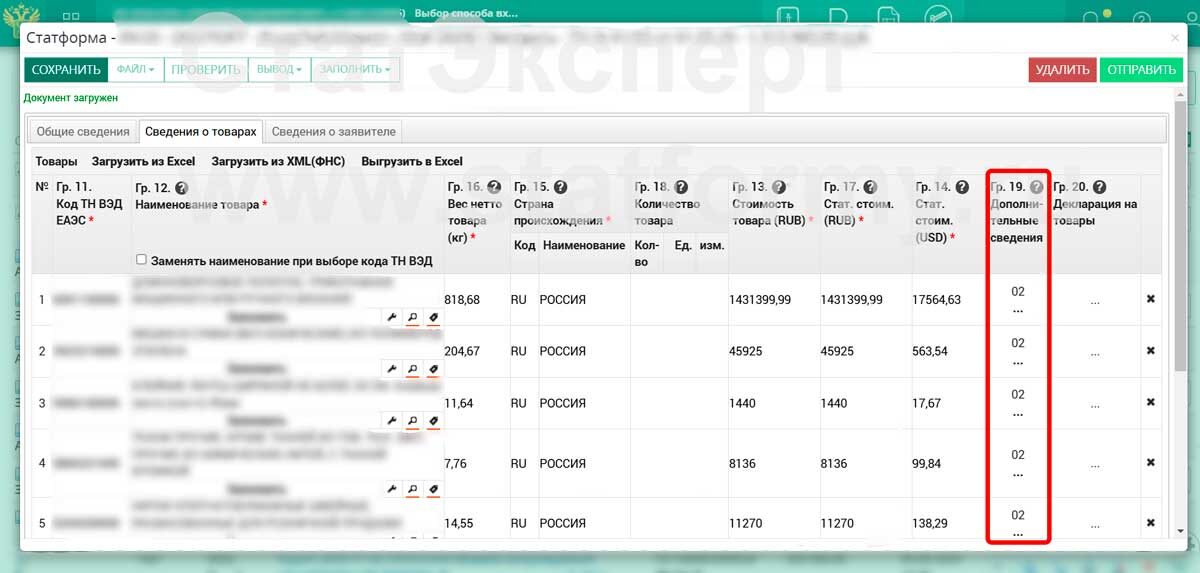
Task: Click the Товары menu item
Action: coord(56,161)
